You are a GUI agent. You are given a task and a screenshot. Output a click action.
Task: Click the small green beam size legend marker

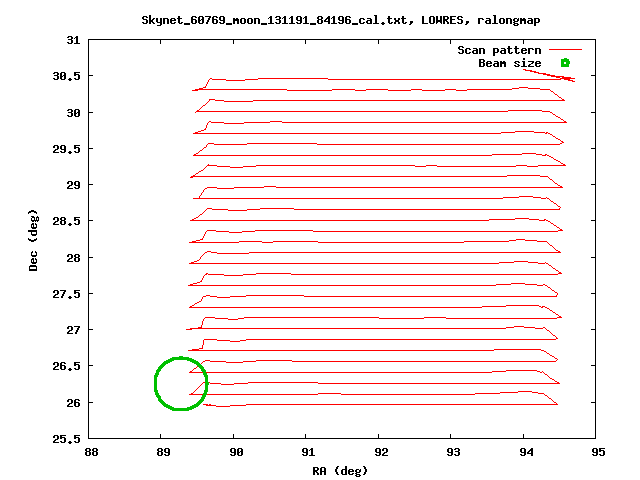(x=565, y=63)
